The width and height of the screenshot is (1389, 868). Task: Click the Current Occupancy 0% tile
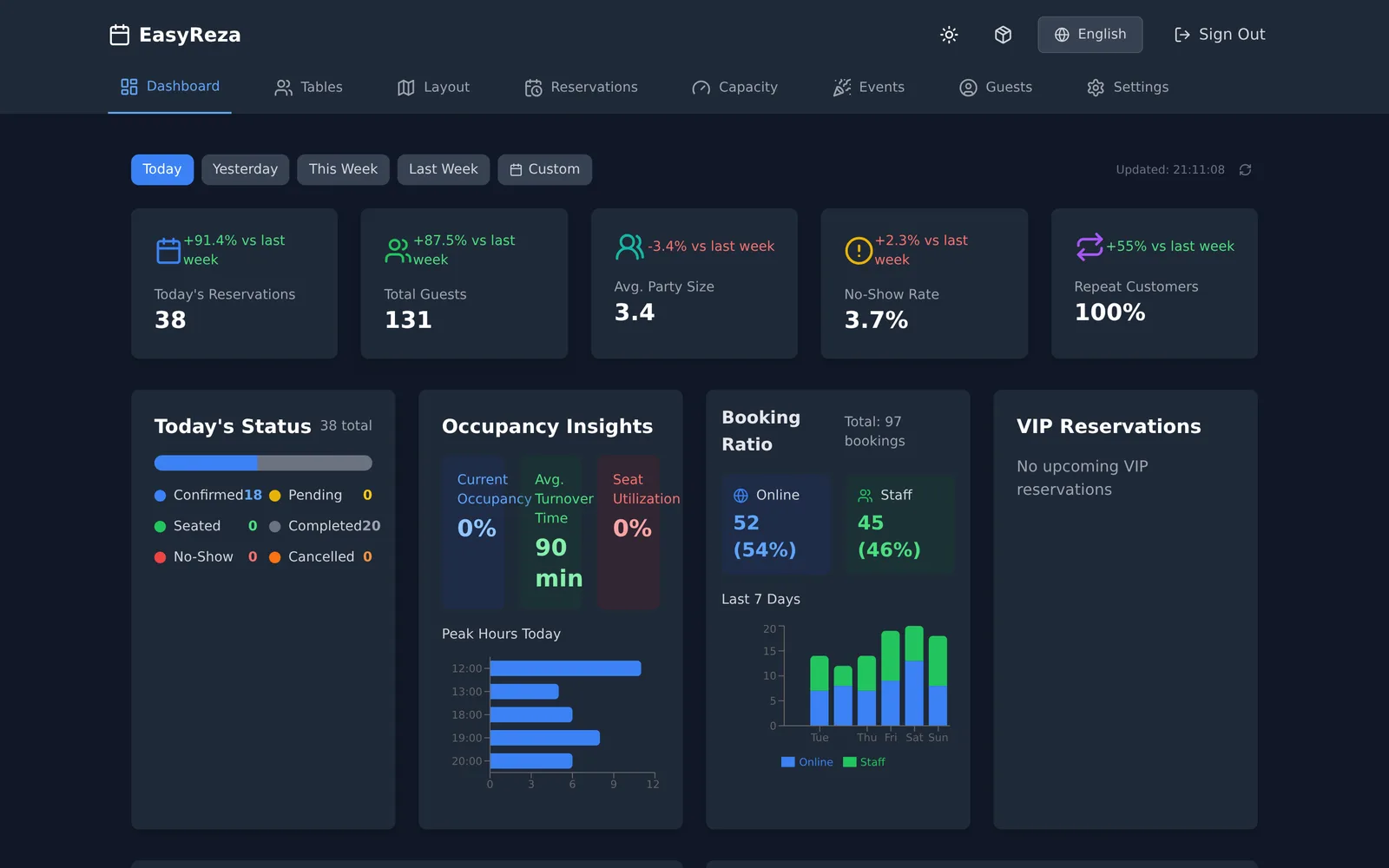click(473, 532)
